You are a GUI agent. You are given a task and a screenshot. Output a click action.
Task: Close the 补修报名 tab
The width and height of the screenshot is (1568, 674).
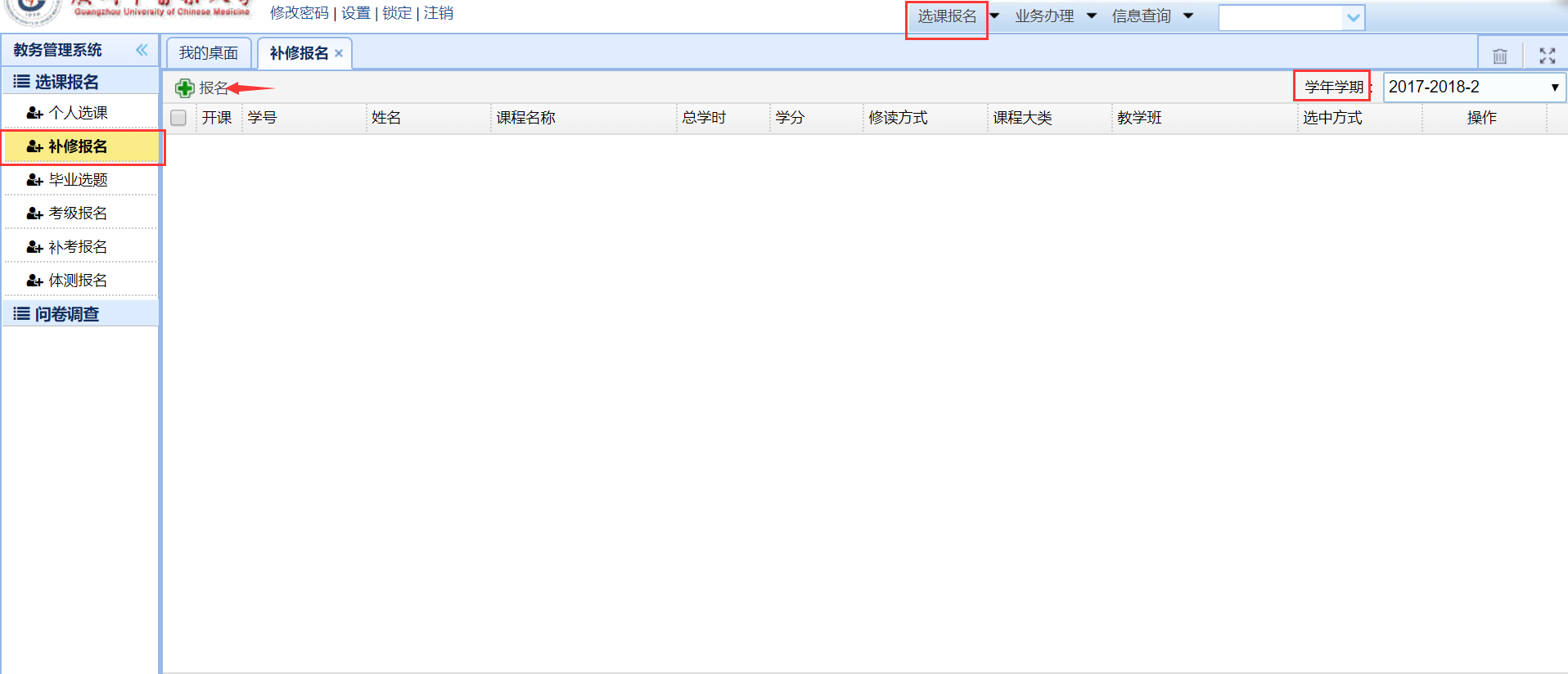pyautogui.click(x=339, y=53)
